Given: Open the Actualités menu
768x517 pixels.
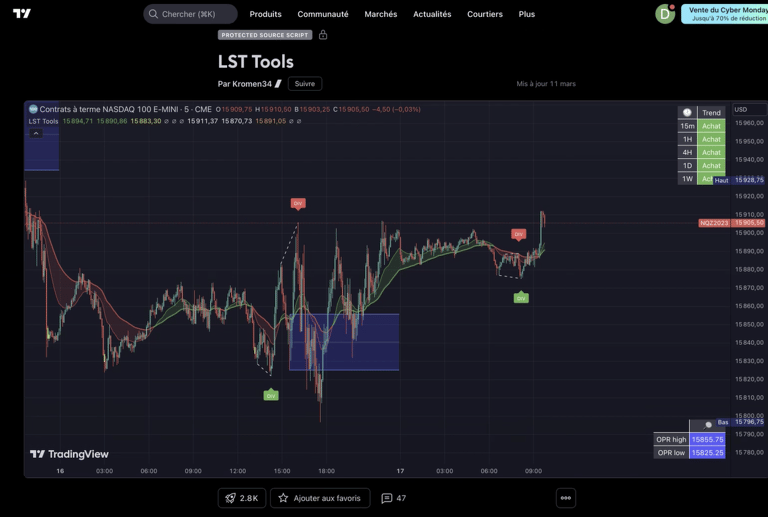Looking at the screenshot, I should pyautogui.click(x=432, y=14).
